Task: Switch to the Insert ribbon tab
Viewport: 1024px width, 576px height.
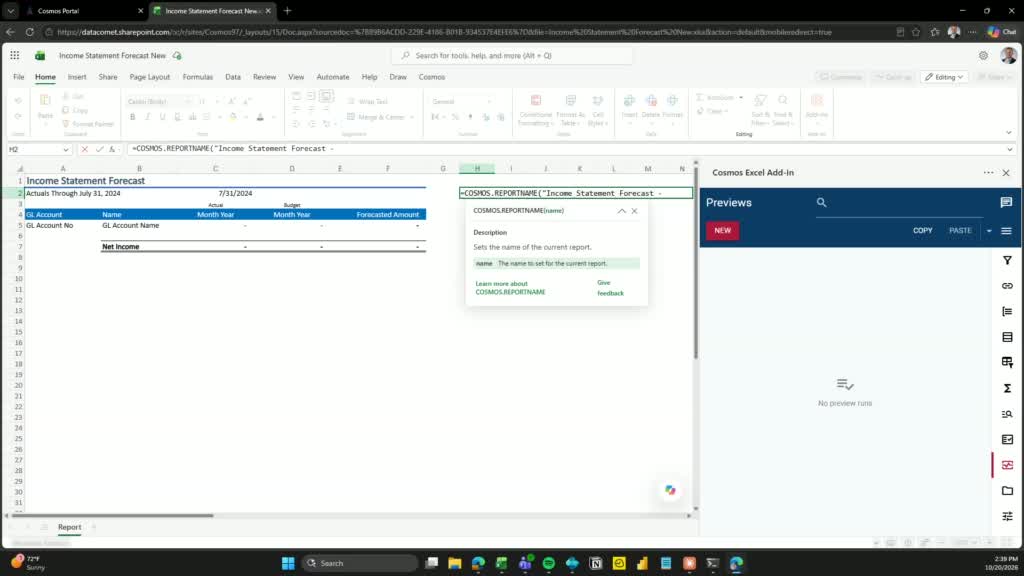Action: point(77,77)
